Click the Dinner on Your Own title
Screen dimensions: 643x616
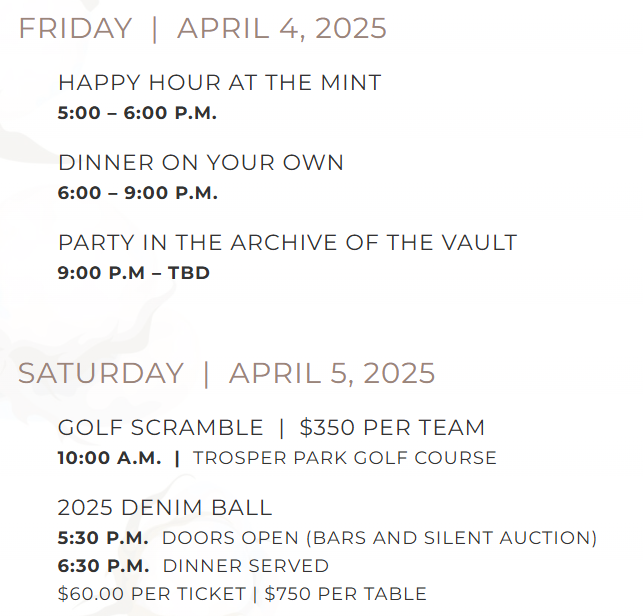201,162
